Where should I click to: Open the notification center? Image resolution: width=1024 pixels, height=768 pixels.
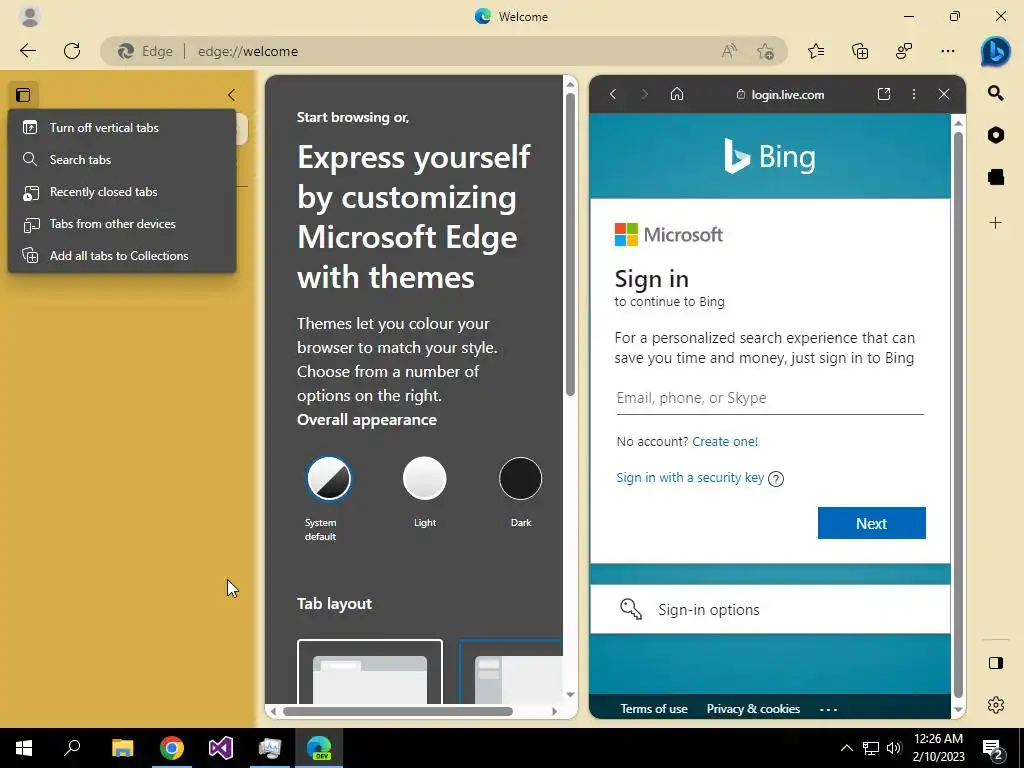pos(993,748)
